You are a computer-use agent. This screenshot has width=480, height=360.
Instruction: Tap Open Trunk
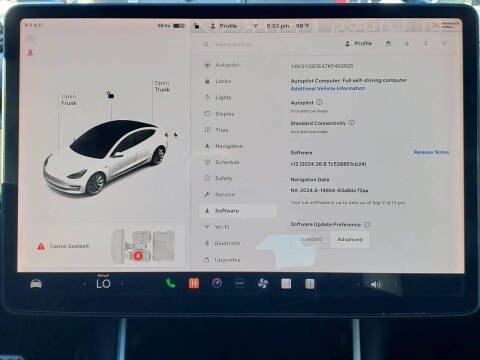coord(162,86)
